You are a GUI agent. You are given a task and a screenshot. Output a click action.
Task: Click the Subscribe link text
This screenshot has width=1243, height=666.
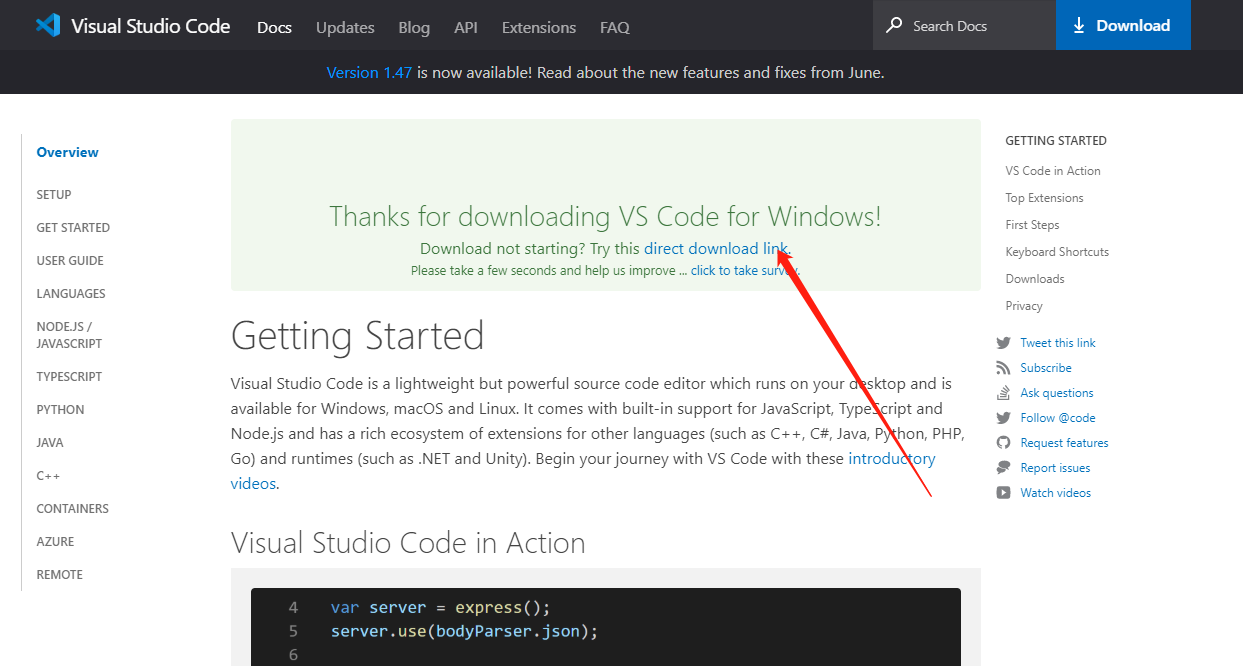click(x=1046, y=368)
